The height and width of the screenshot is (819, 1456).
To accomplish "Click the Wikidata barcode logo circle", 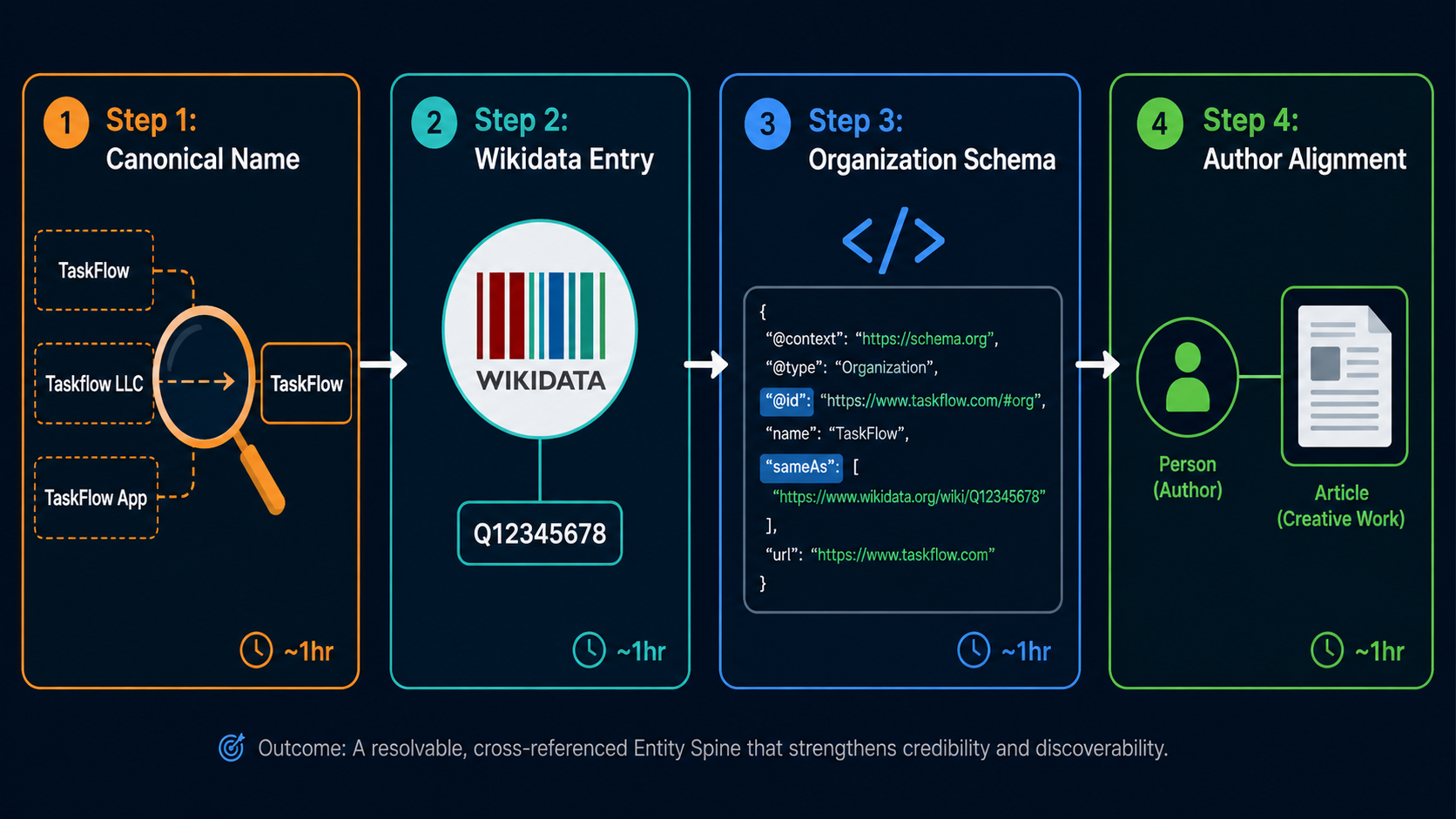I will 540,329.
